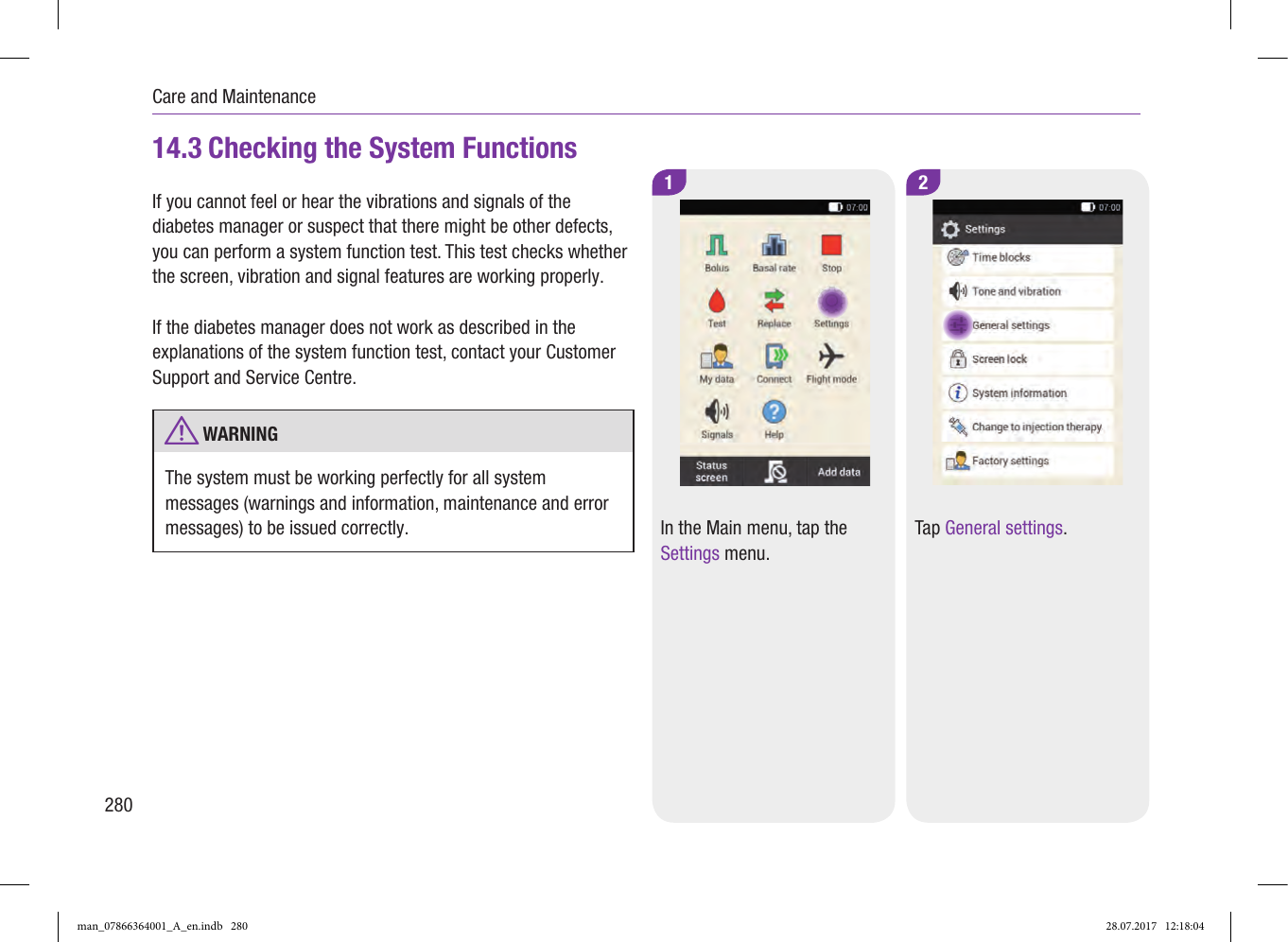The width and height of the screenshot is (1288, 942).
Task: Click the footer 'man_07866364001_A_en.indb 280'
Action: pyautogui.click(x=162, y=926)
